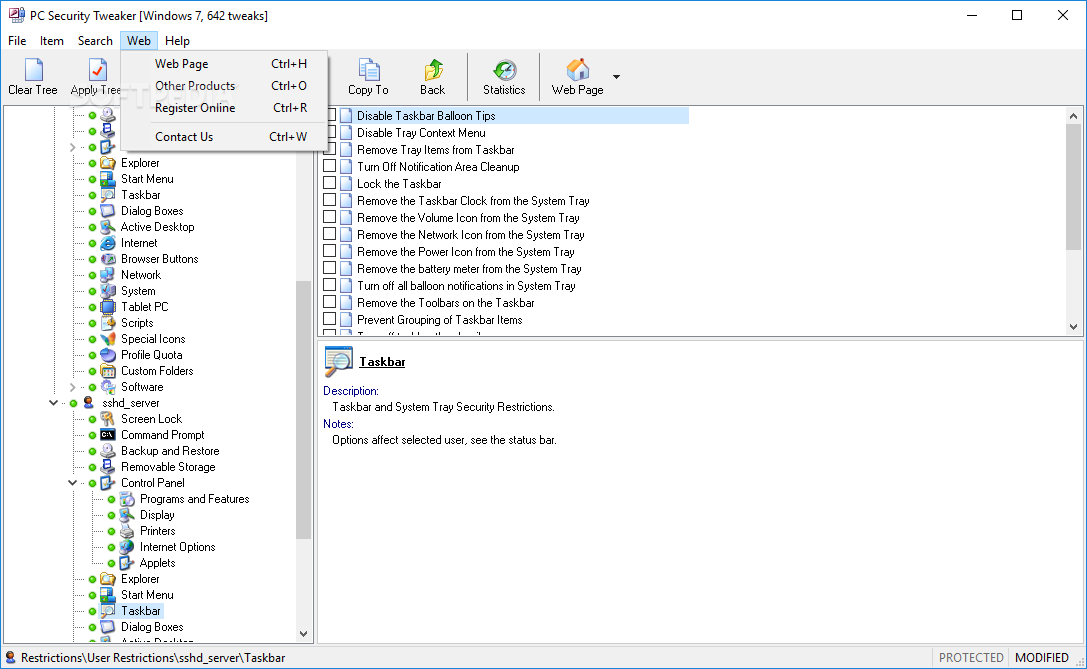
Task: Select Remove Tray Items from Taskbar item
Action: coord(435,150)
